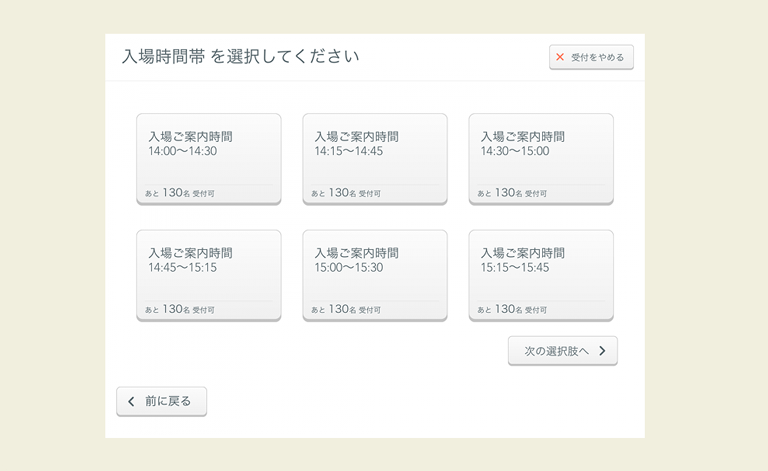The height and width of the screenshot is (471, 768).
Task: Go to next options with 次の選択肢へ
Action: pos(563,351)
